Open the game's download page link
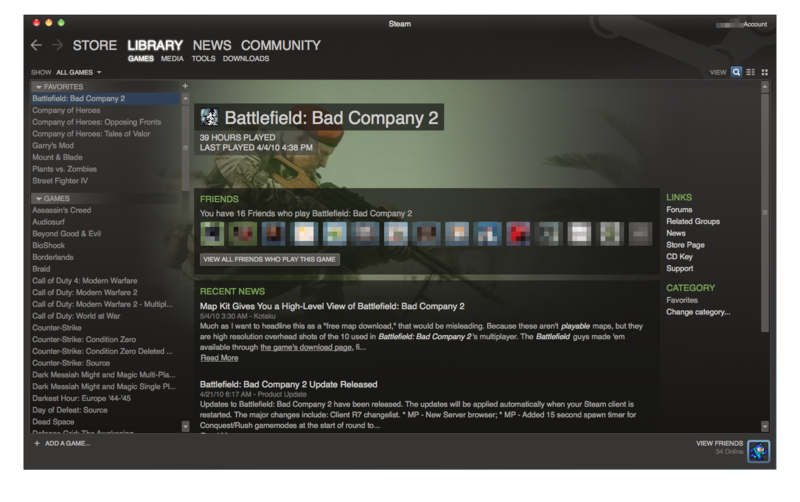Image resolution: width=800 pixels, height=502 pixels. pos(306,347)
